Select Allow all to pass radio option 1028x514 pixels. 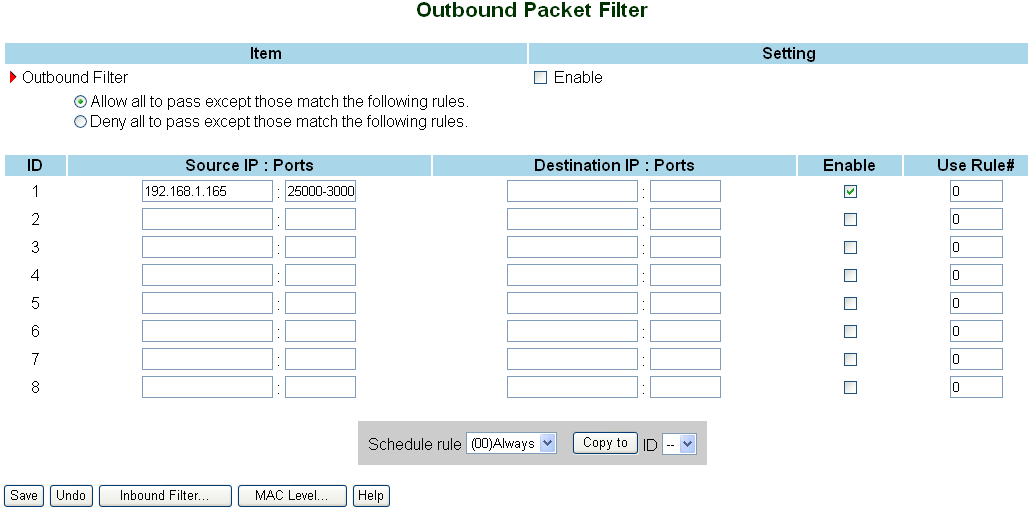click(x=81, y=102)
